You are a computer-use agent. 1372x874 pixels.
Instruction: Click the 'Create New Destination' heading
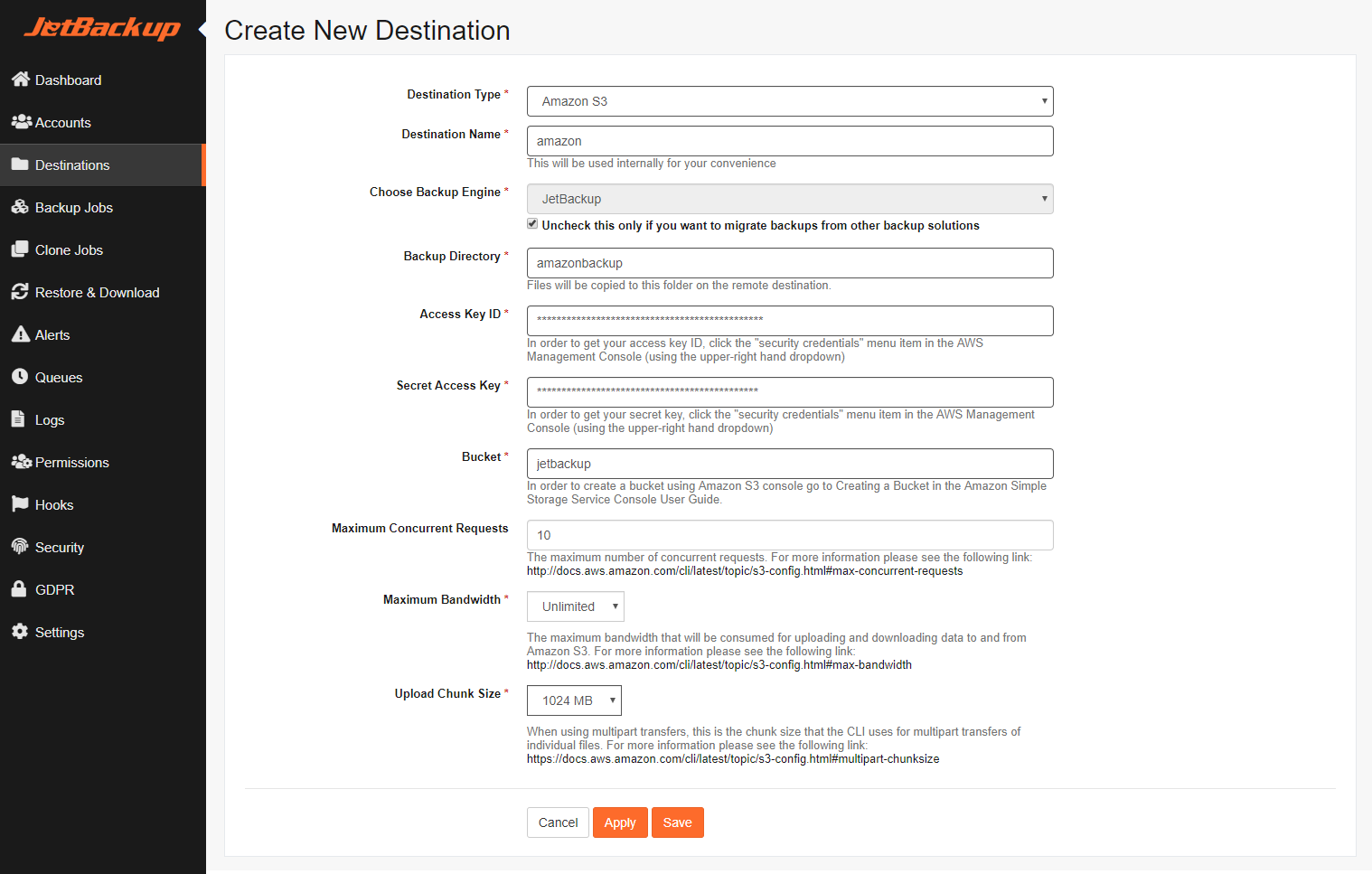click(x=367, y=31)
